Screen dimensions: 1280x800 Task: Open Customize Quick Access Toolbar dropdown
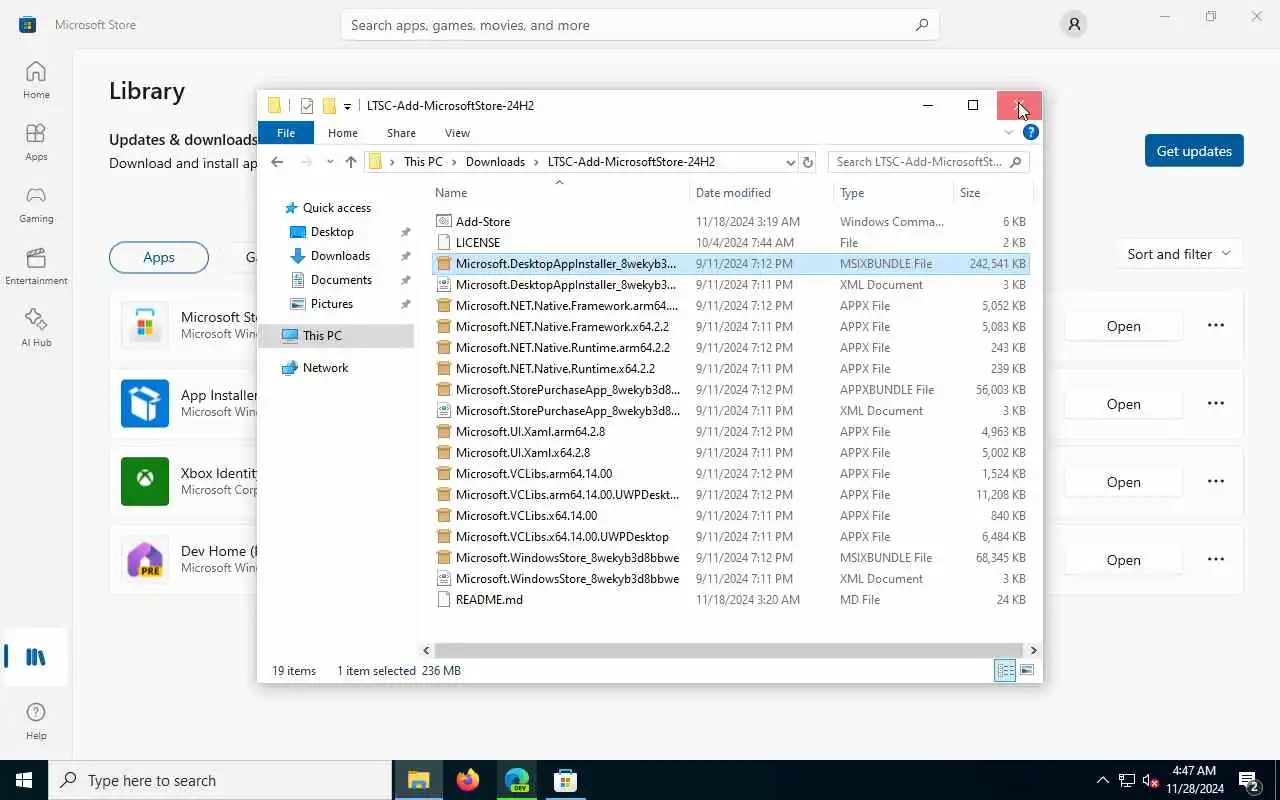click(347, 106)
